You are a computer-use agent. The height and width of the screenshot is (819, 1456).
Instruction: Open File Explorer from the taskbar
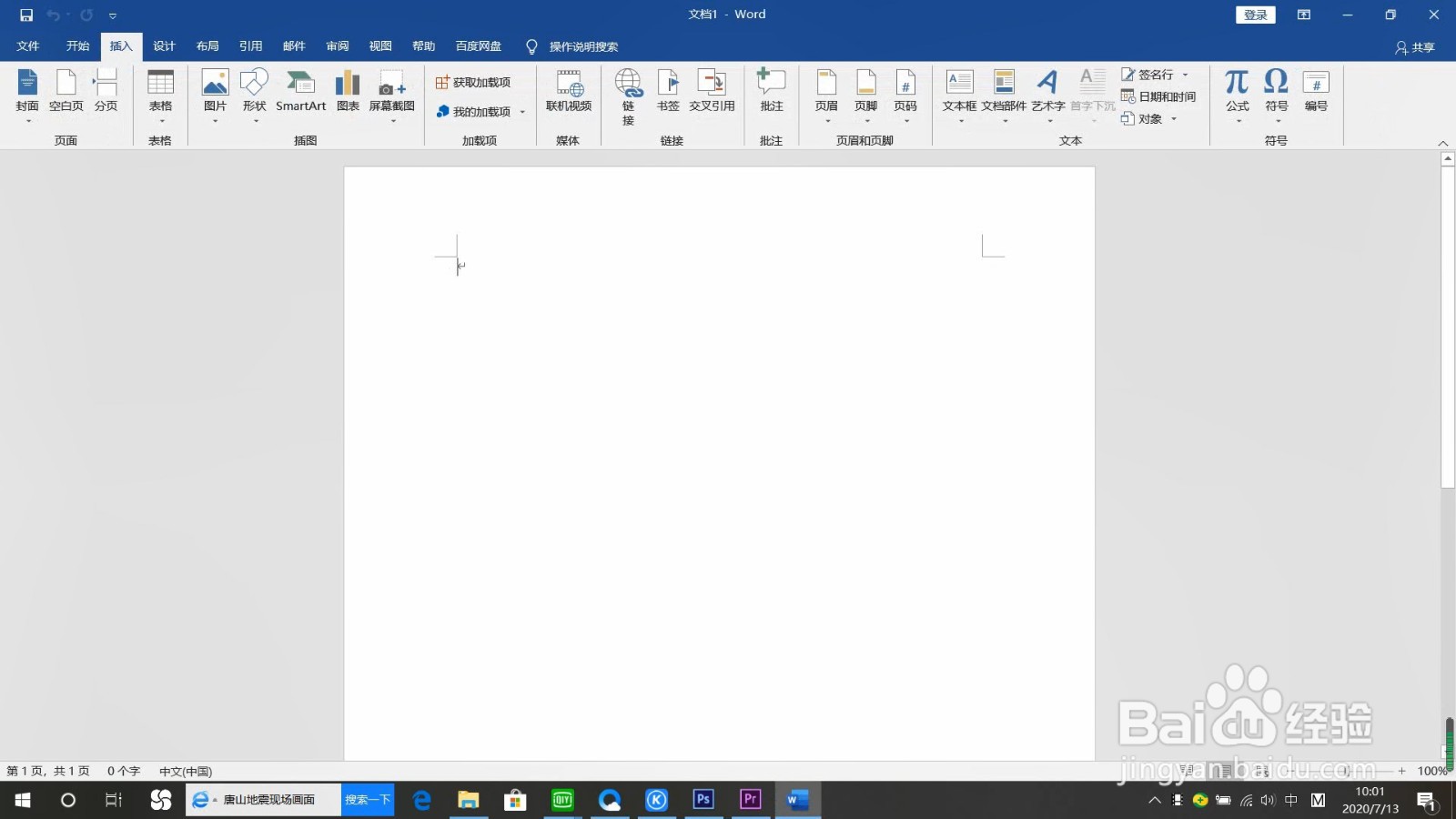(x=468, y=800)
